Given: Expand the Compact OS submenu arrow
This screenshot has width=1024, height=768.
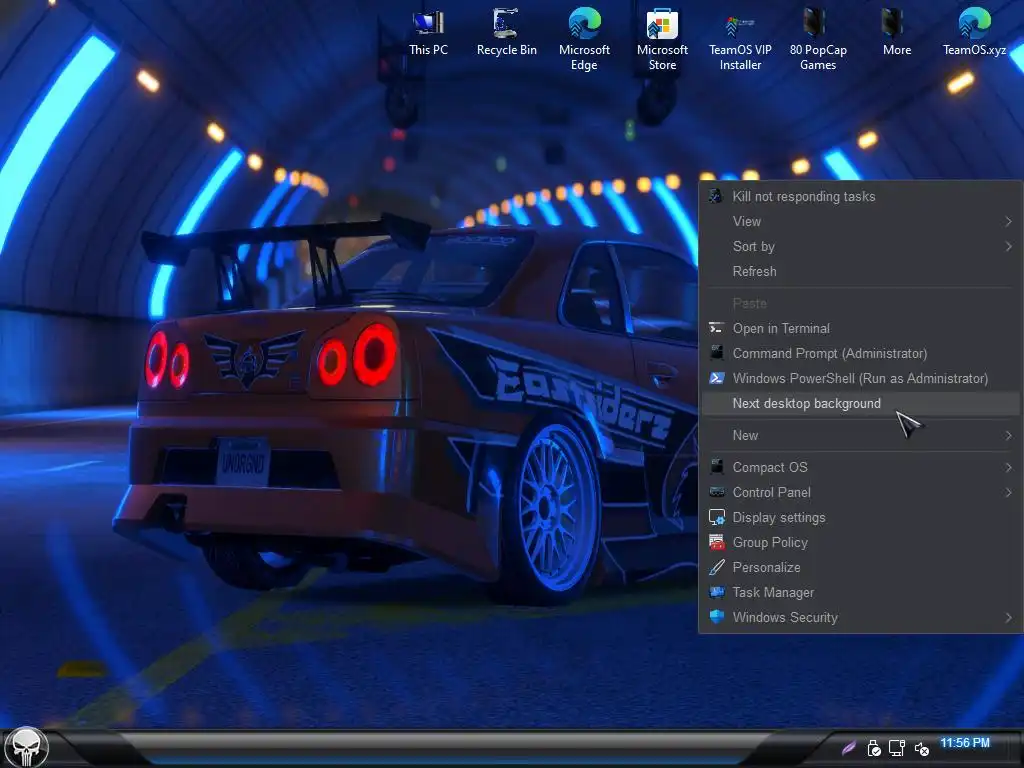Looking at the screenshot, I should tap(1008, 467).
